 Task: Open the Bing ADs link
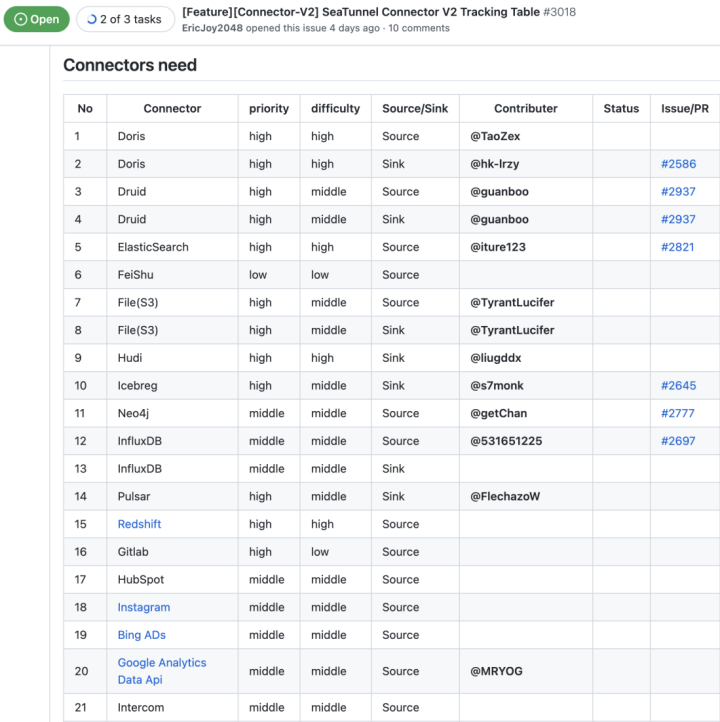(x=142, y=635)
